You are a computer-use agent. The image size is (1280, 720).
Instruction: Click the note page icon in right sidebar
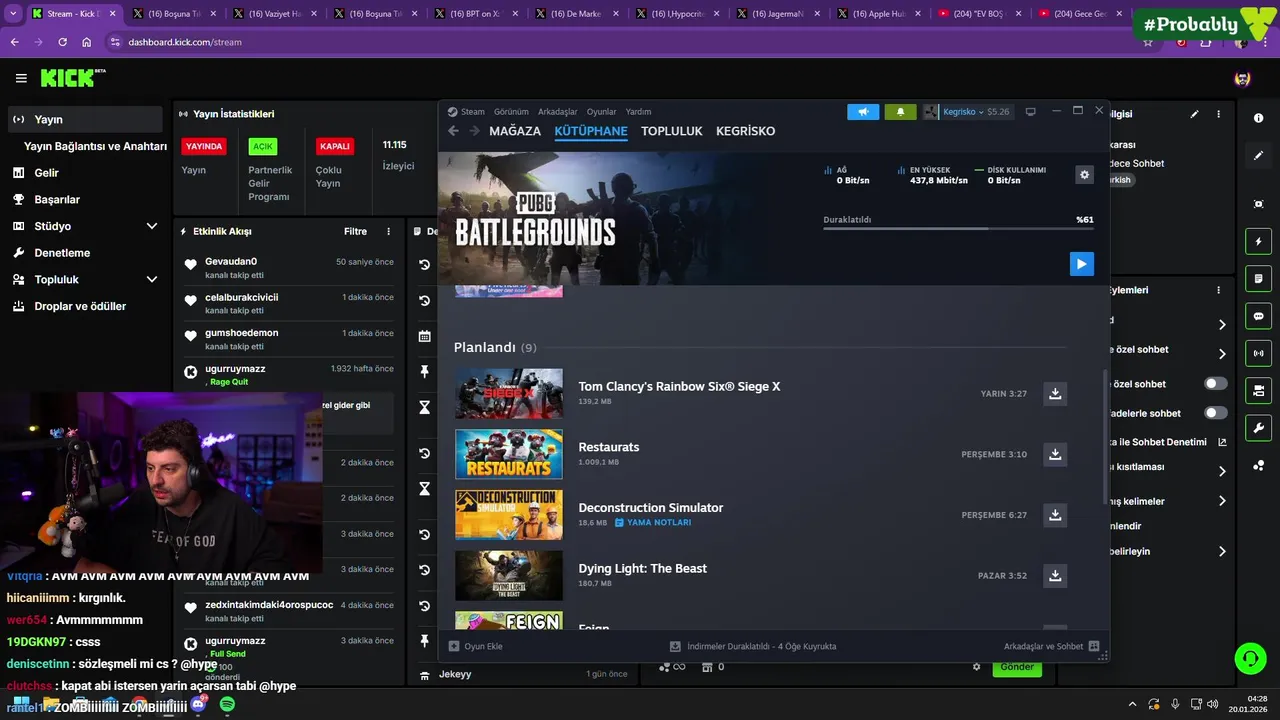[1258, 278]
